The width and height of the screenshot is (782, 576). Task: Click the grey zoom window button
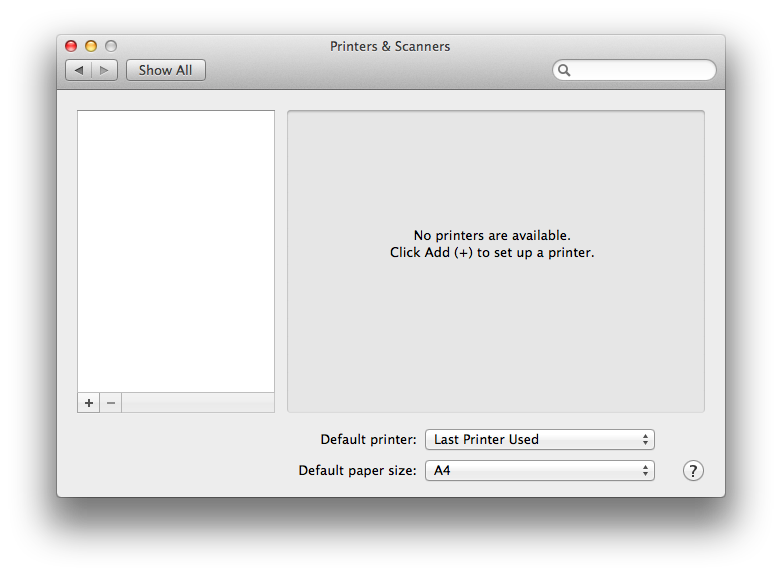tap(111, 46)
